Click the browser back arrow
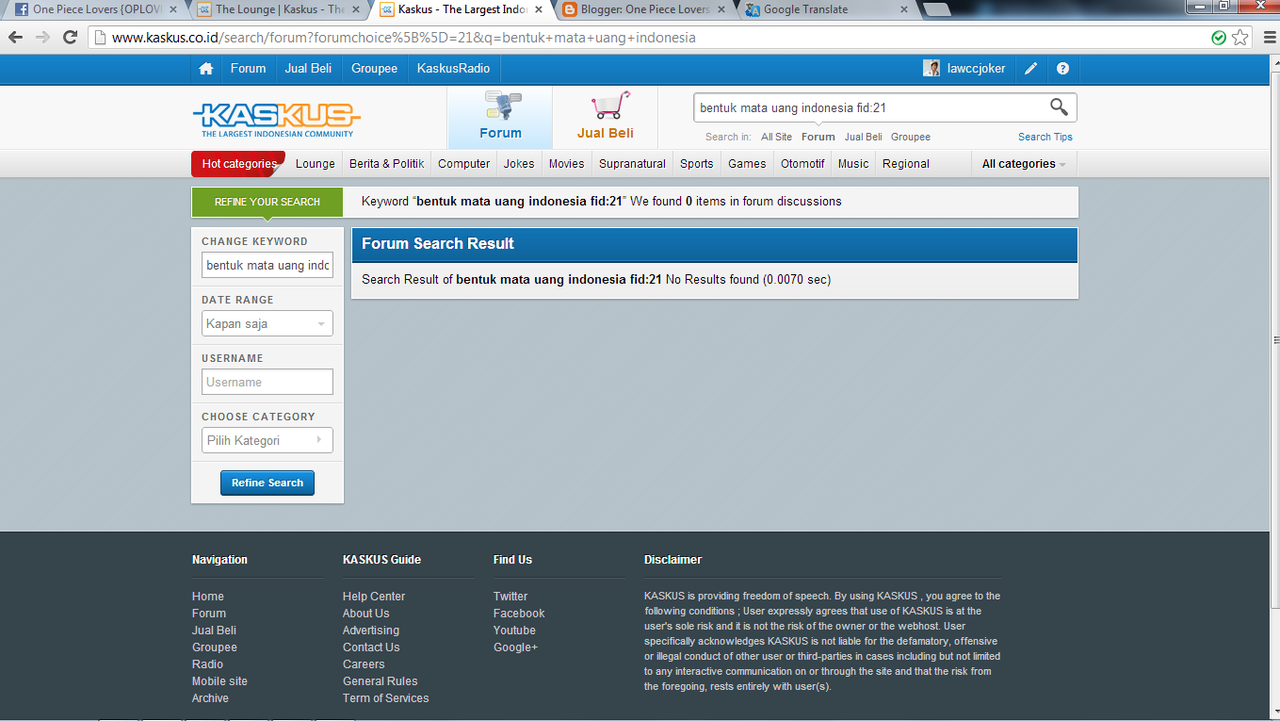This screenshot has width=1280, height=721. point(16,37)
